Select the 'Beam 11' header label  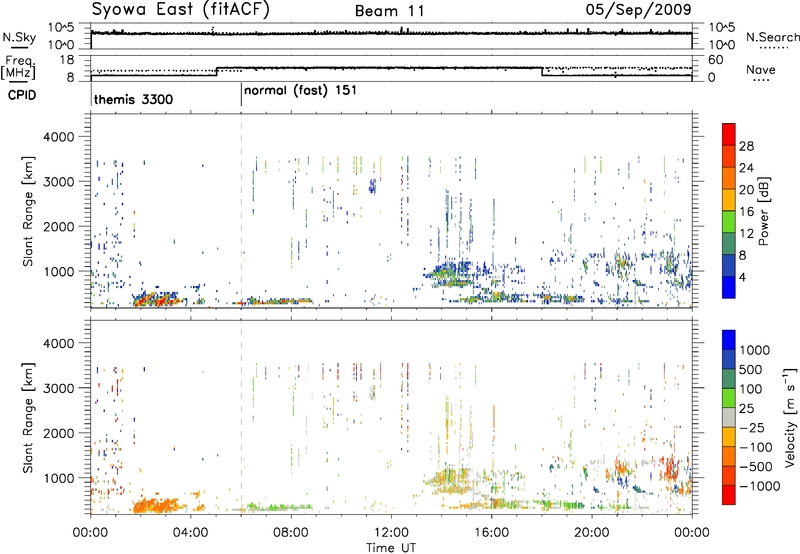pos(390,11)
